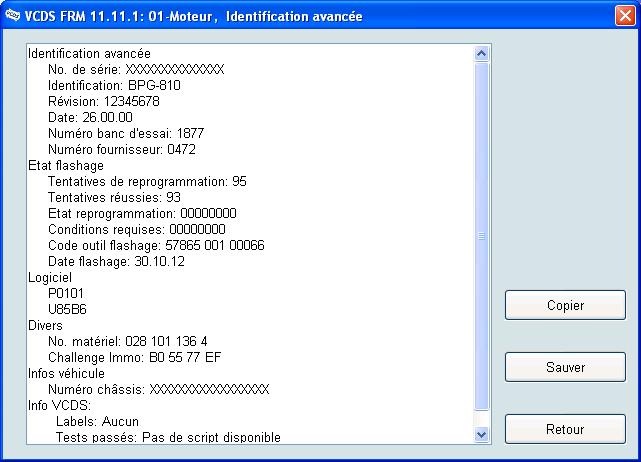Click the 'Logiciel' heading

(x=50, y=278)
